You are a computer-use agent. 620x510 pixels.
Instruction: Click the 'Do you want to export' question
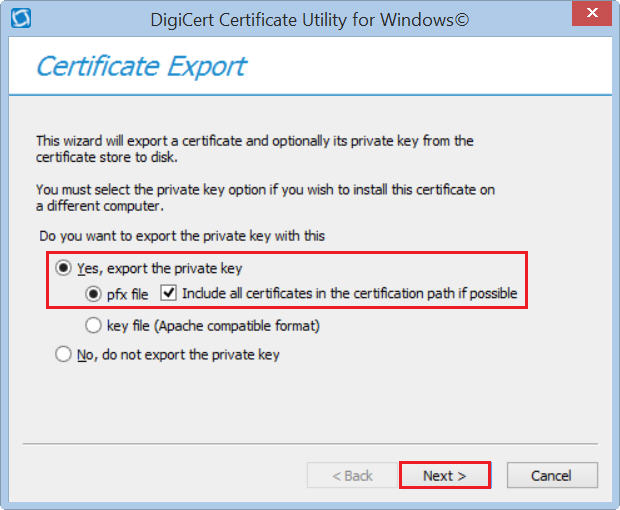click(x=182, y=236)
